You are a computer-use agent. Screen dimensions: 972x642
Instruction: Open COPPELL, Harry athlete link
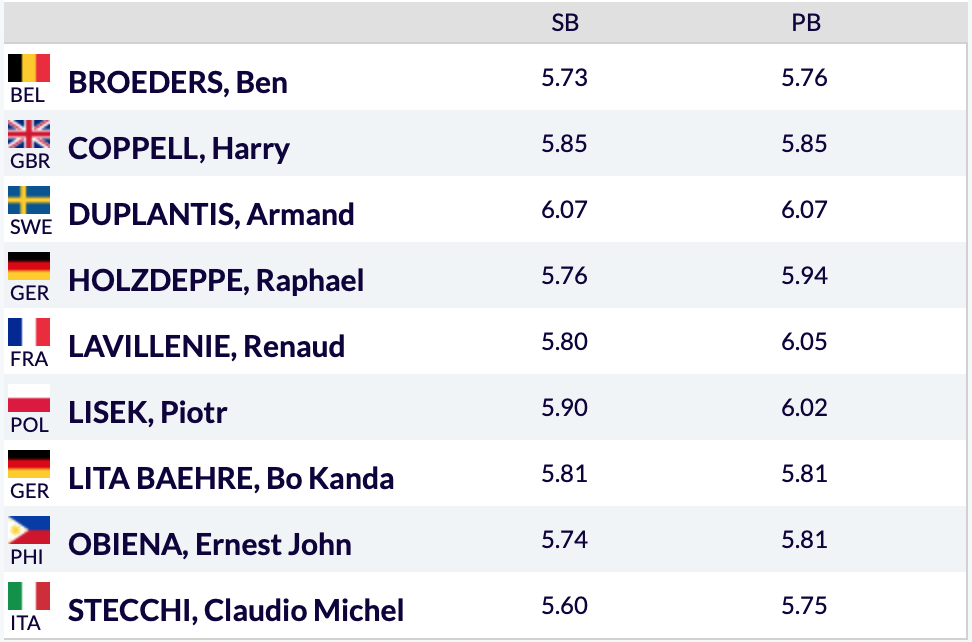coord(179,149)
